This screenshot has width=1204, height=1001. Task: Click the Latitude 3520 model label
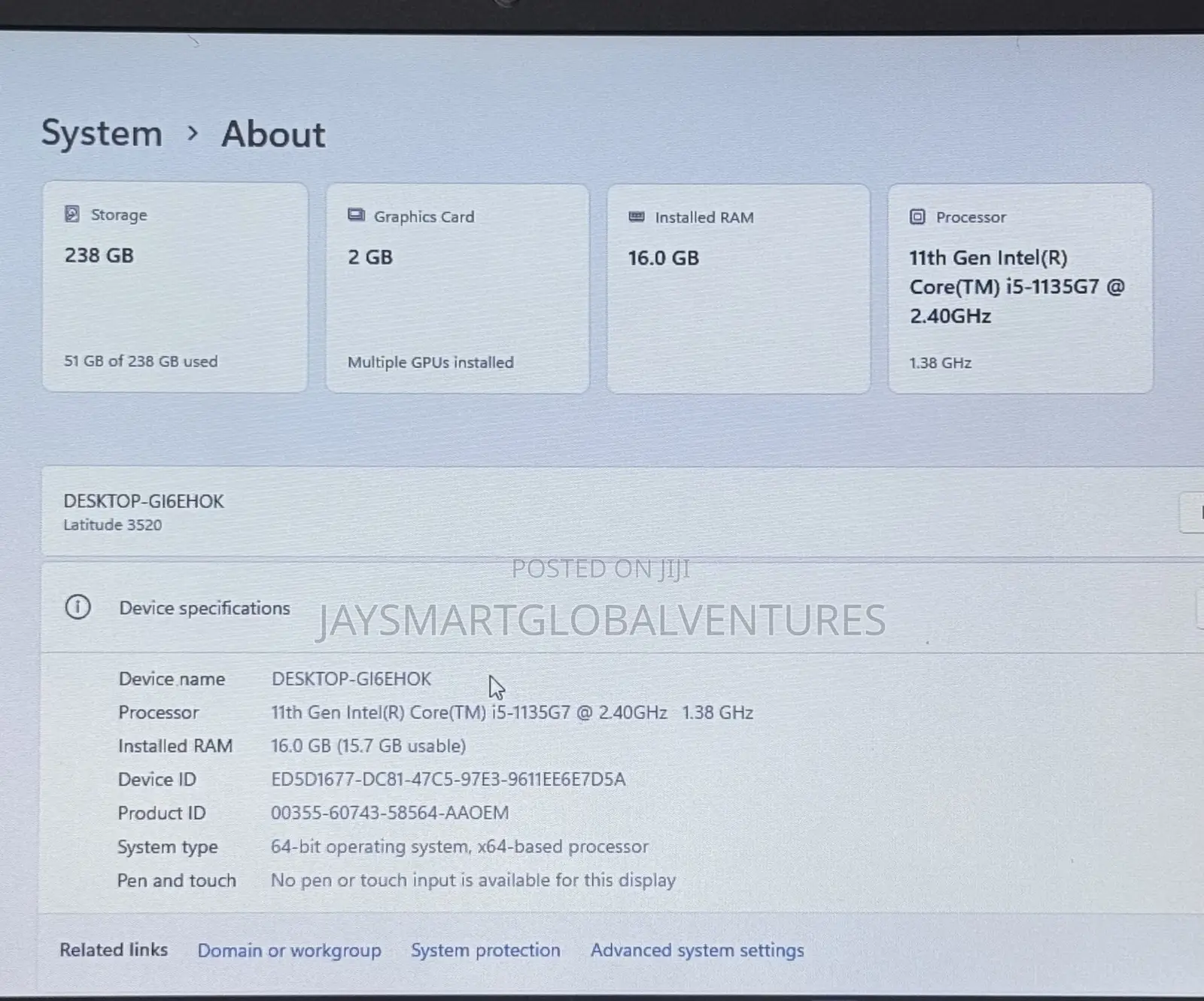coord(113,525)
